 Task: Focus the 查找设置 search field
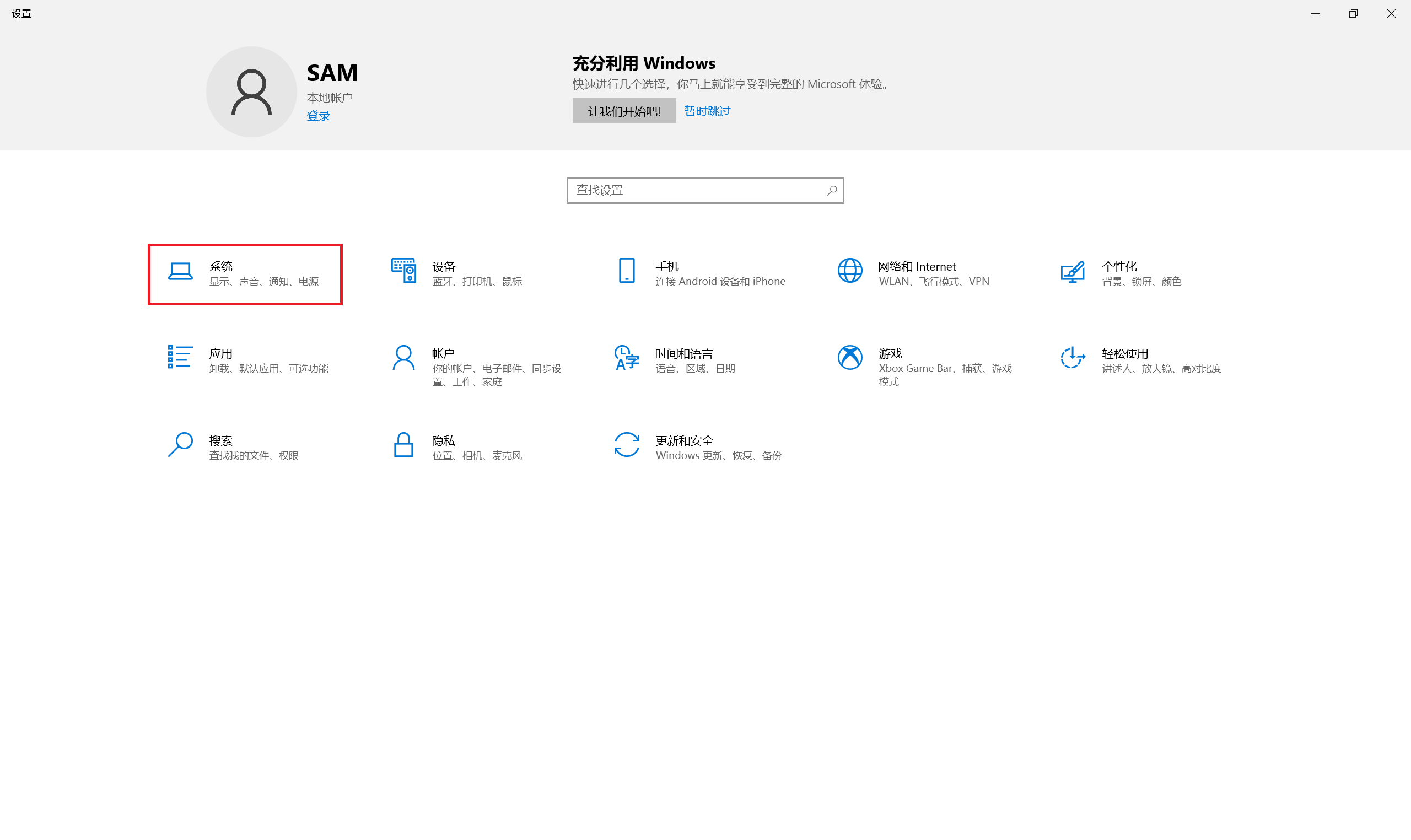pos(704,191)
